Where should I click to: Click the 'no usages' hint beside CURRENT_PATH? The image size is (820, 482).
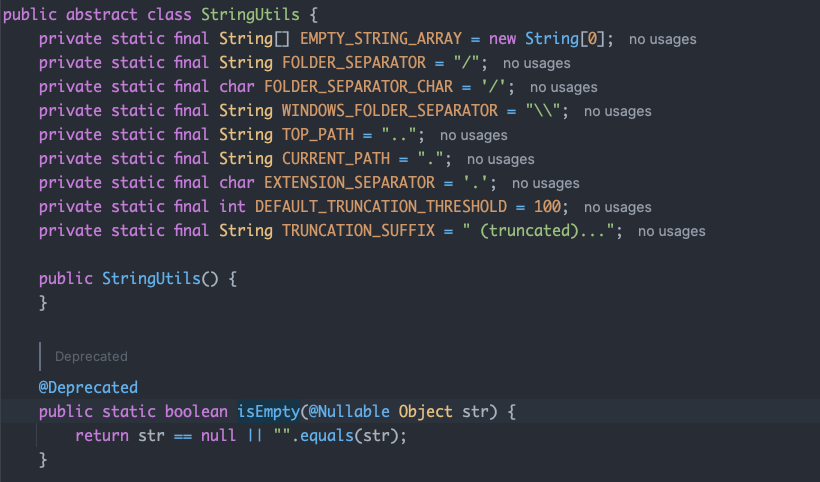tap(500, 159)
